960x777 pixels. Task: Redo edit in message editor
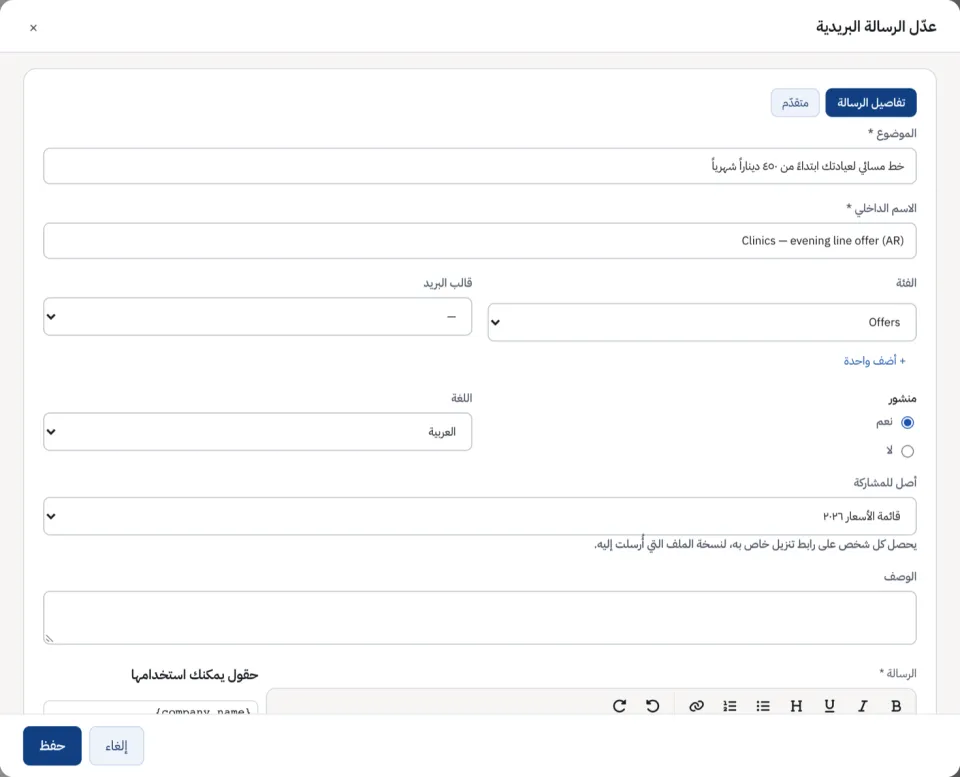pyautogui.click(x=620, y=706)
